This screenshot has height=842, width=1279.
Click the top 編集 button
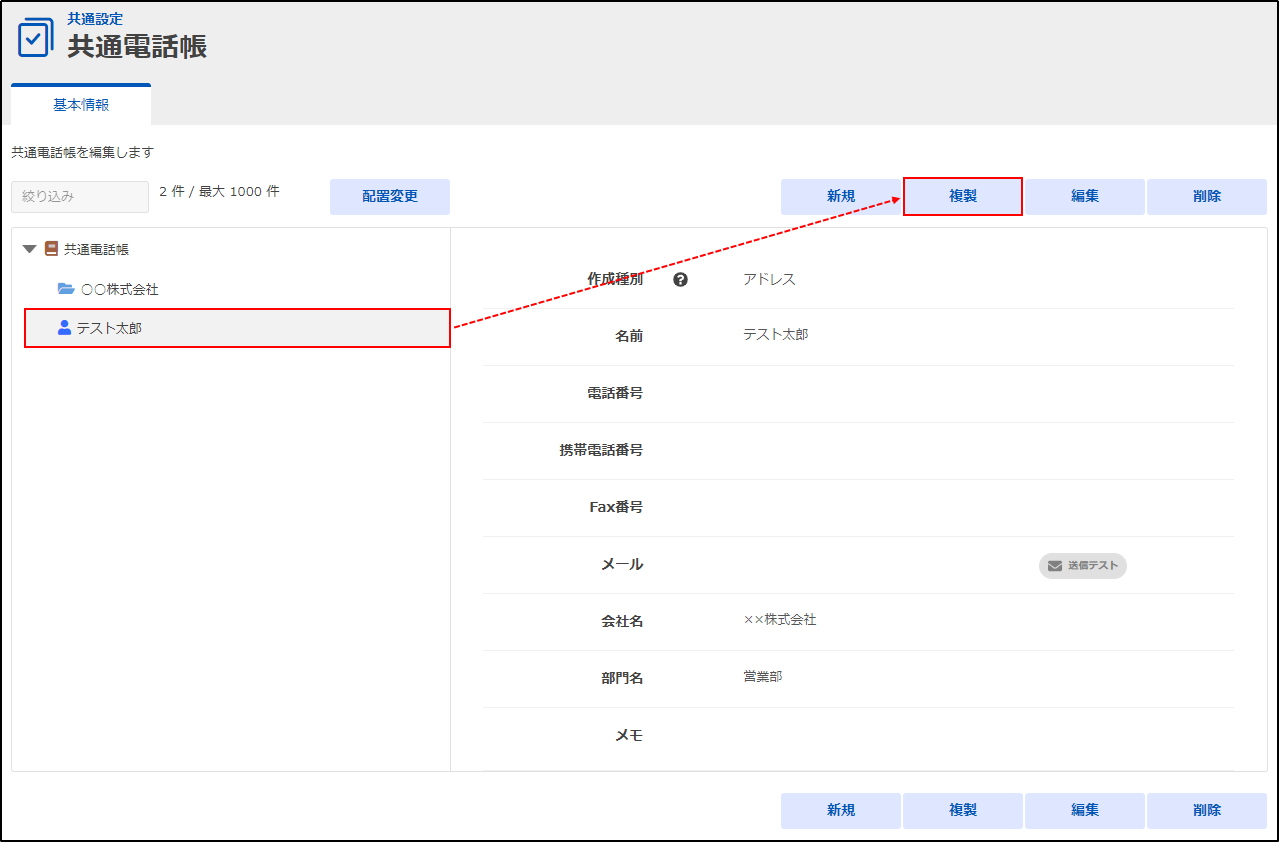(1085, 197)
